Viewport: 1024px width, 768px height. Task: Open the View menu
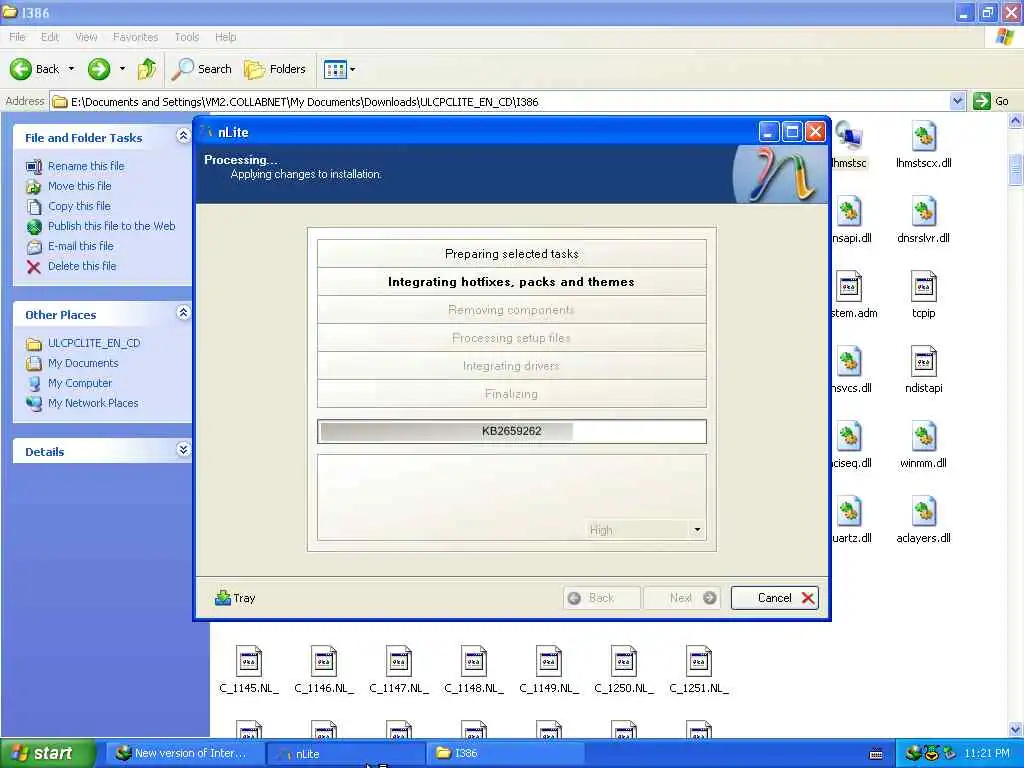[86, 37]
